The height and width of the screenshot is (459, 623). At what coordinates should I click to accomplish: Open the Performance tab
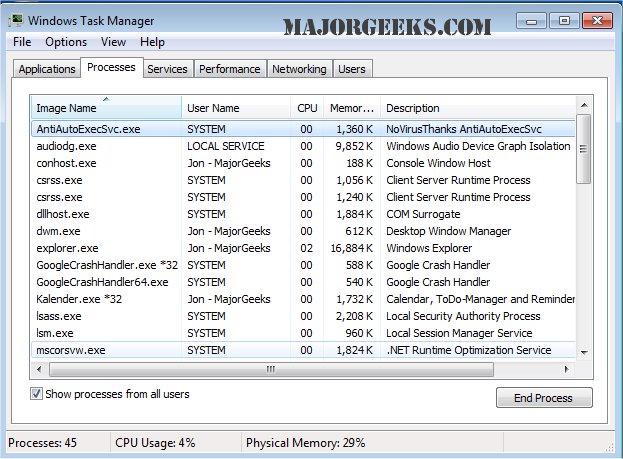(x=230, y=69)
